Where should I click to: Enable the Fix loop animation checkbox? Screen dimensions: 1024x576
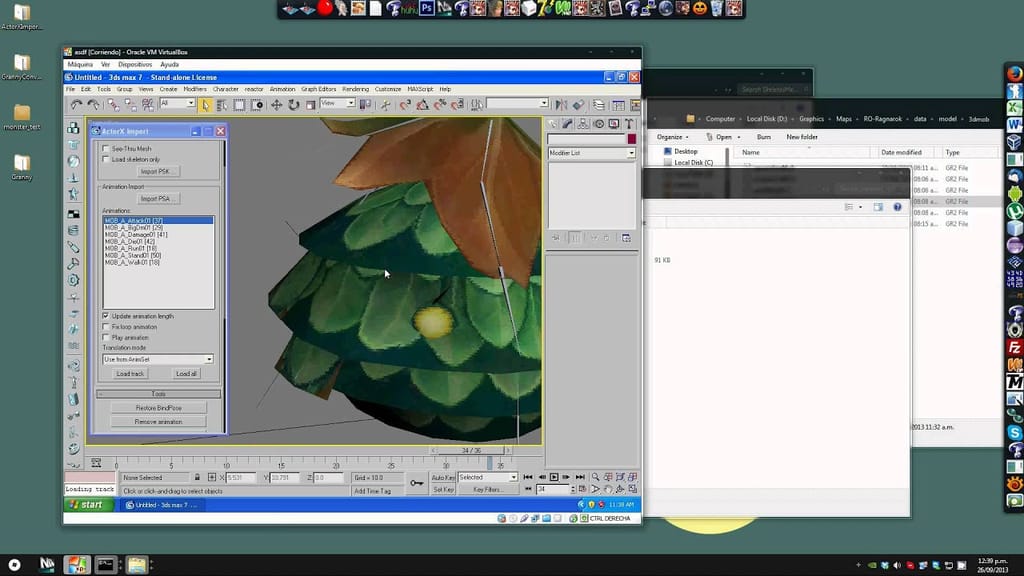pyautogui.click(x=106, y=327)
